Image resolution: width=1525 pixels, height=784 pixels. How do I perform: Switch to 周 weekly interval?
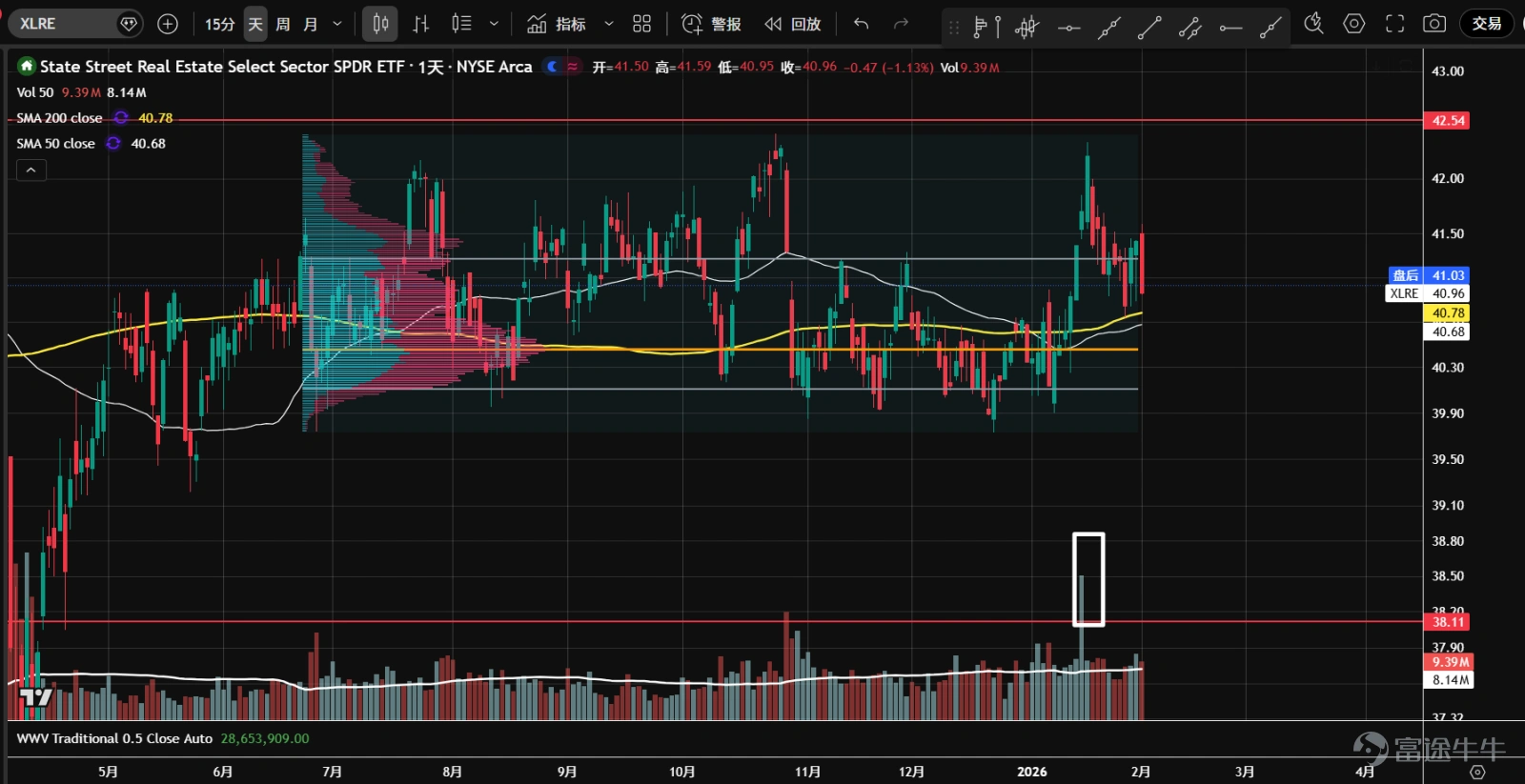(283, 24)
